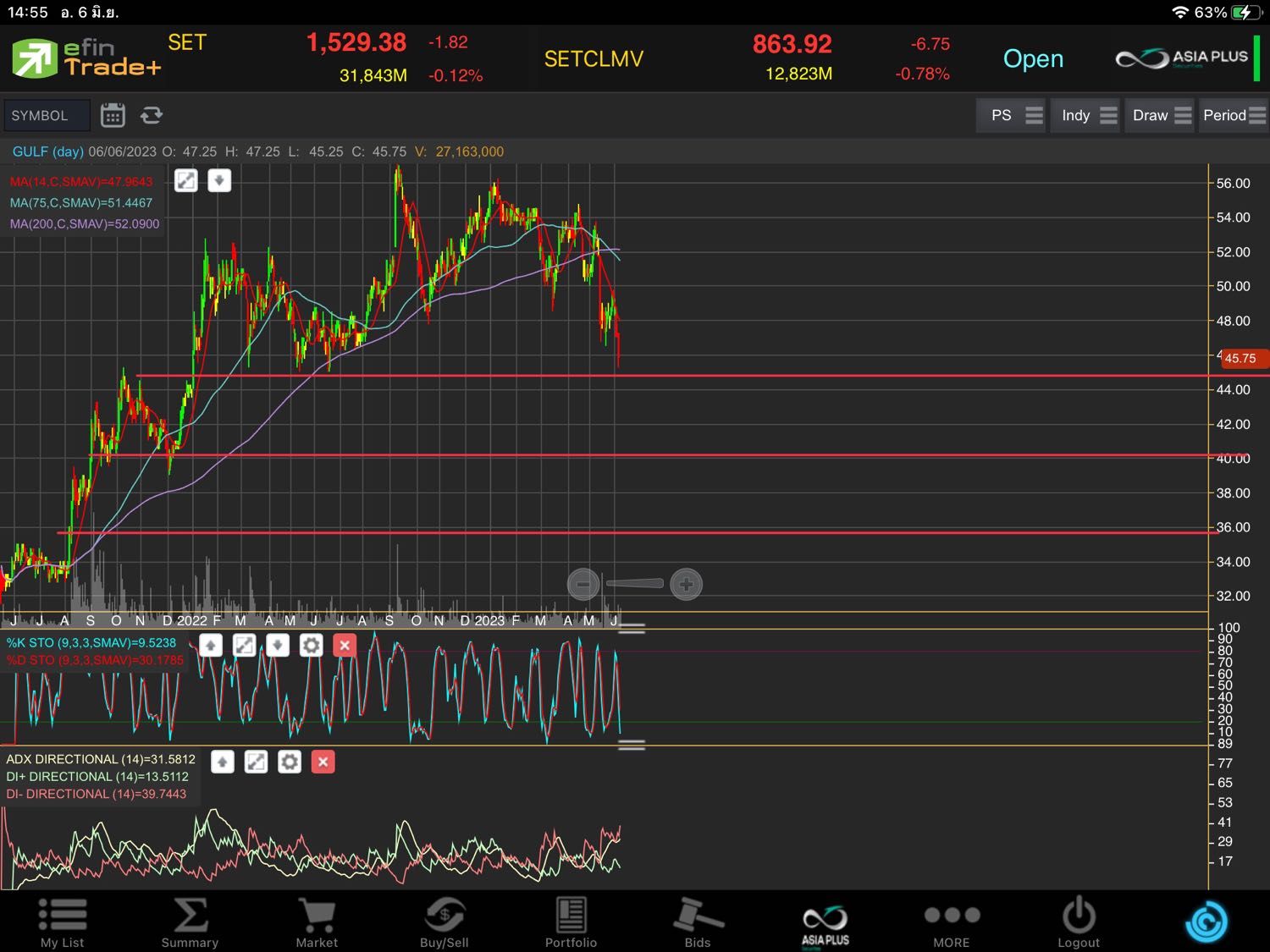Maximize the STO indicator panel
The width and height of the screenshot is (1270, 952).
click(244, 646)
